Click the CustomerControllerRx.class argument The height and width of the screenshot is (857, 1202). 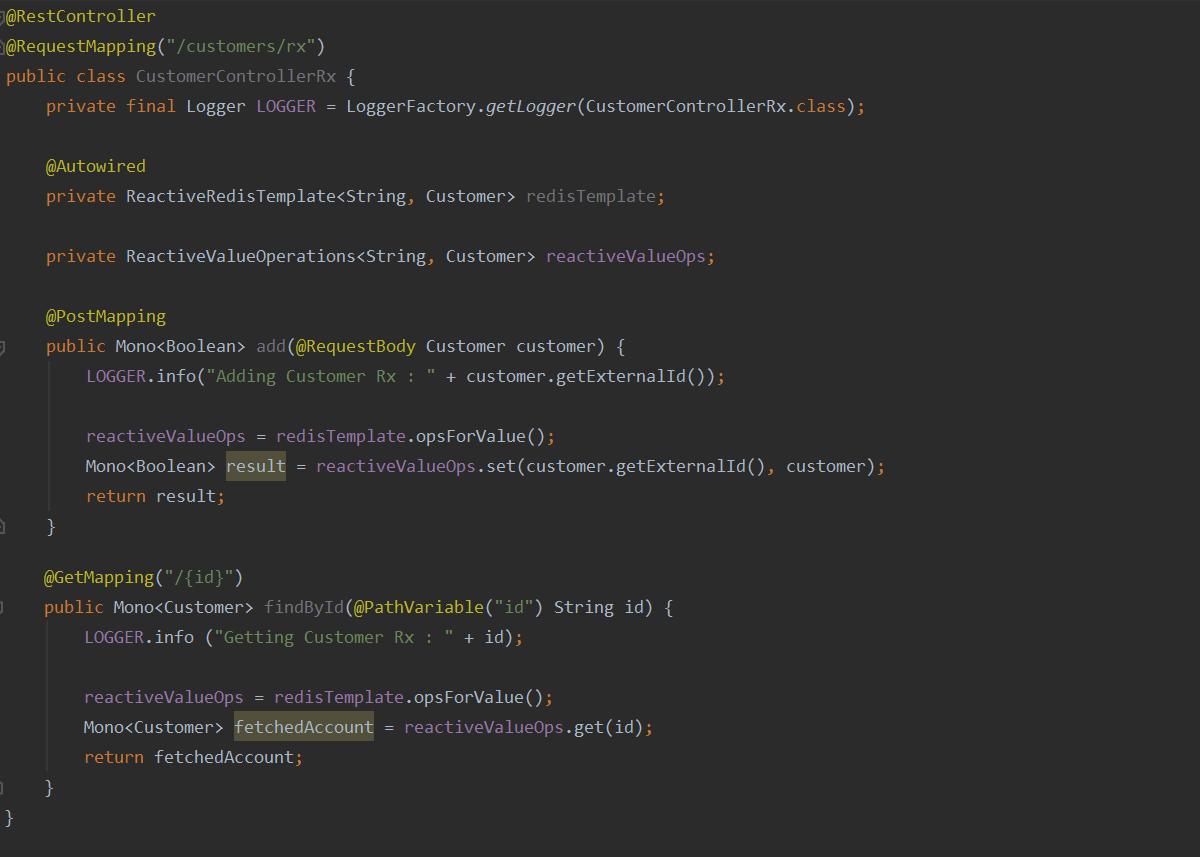click(716, 106)
